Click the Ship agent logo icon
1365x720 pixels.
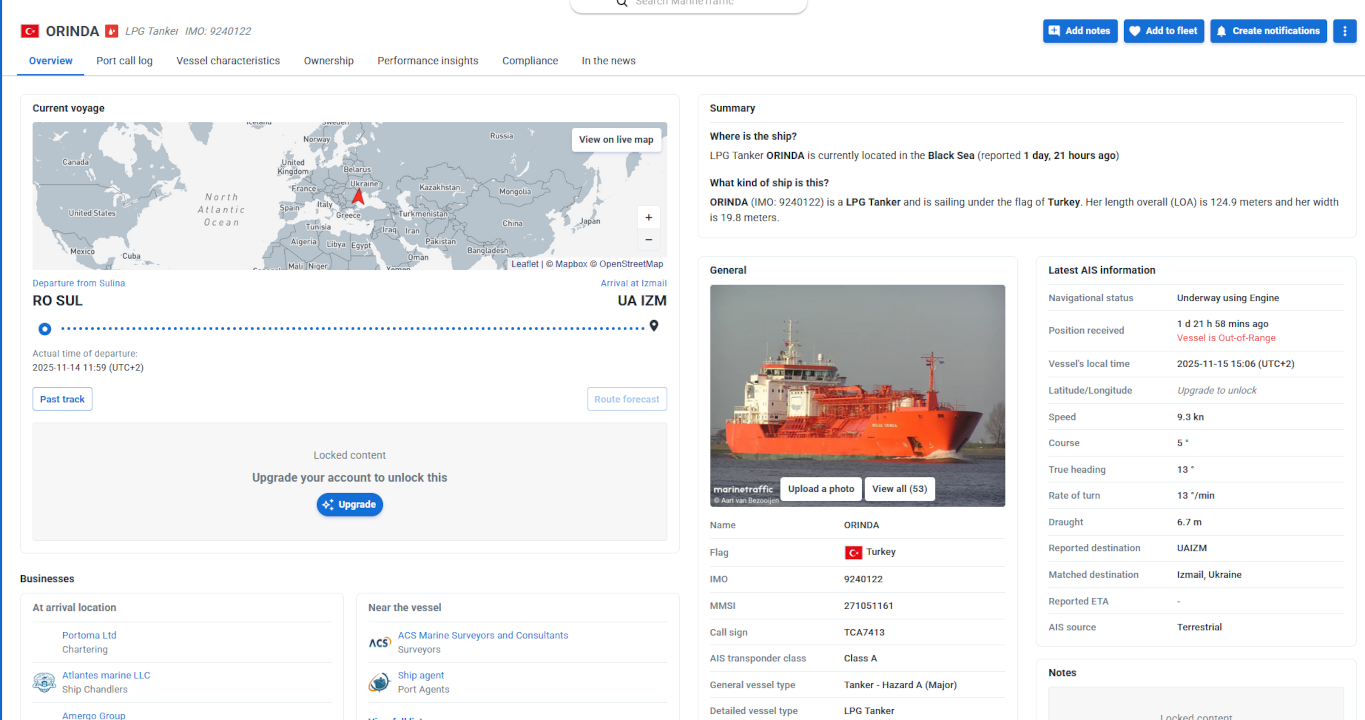(379, 683)
